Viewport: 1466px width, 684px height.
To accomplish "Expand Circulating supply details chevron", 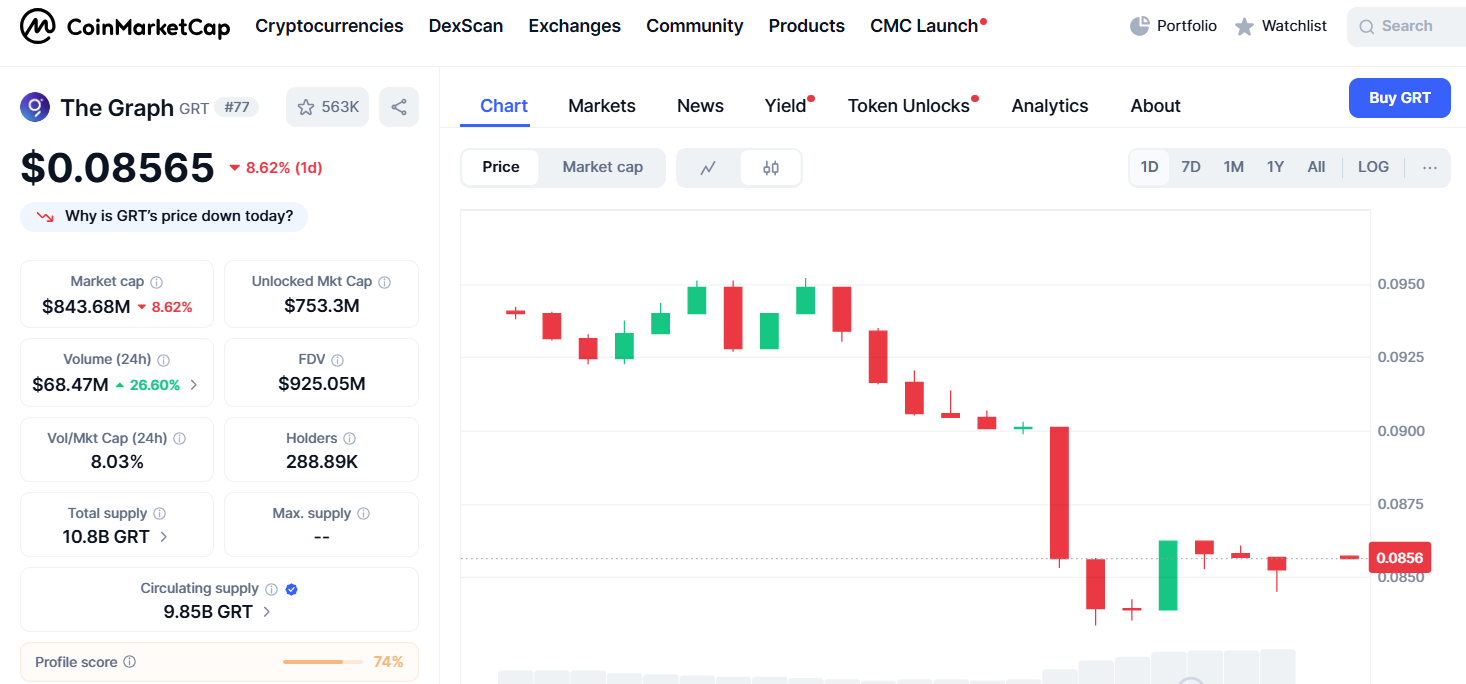I will pos(267,612).
